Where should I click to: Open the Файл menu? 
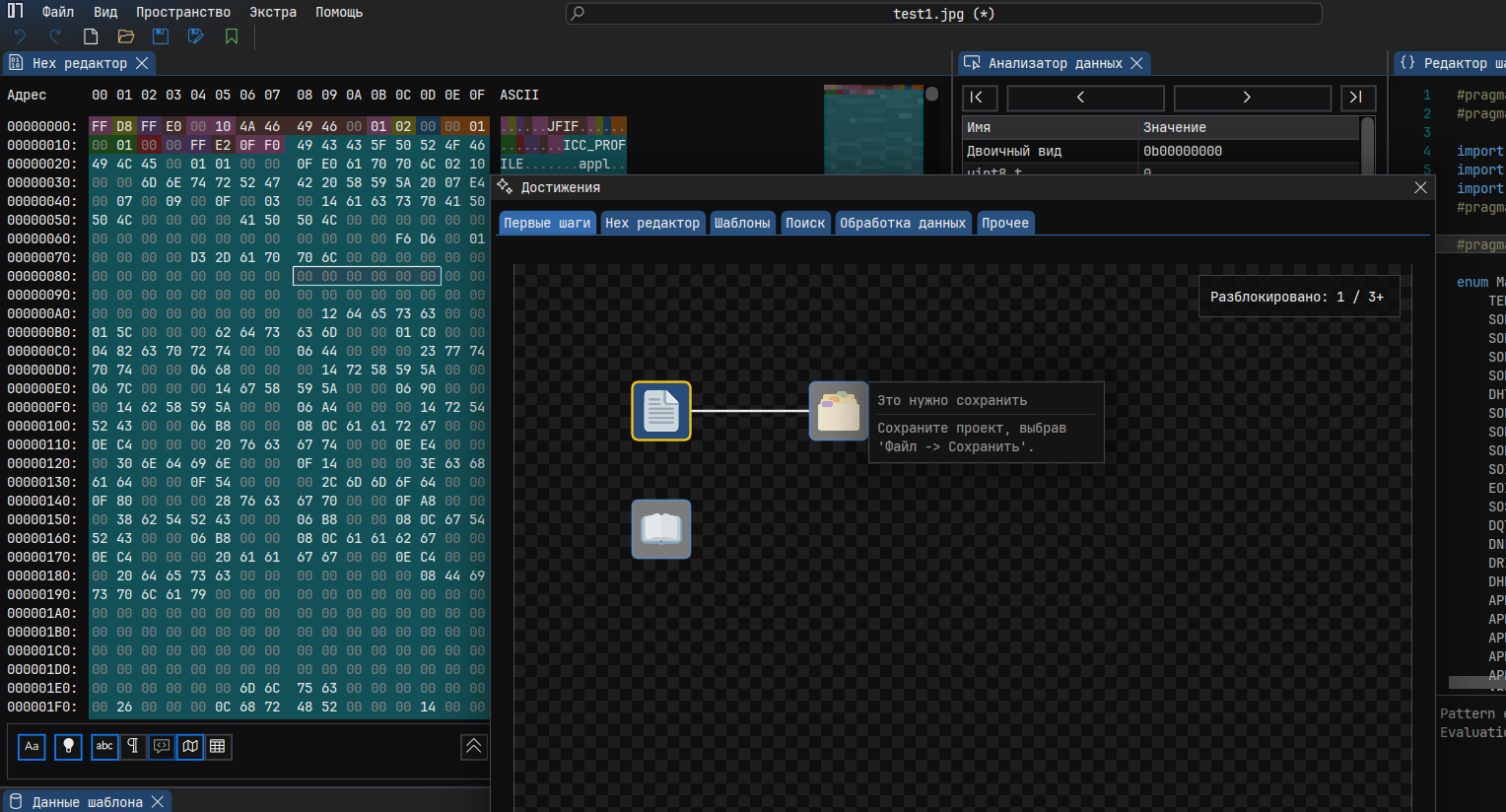coord(58,12)
